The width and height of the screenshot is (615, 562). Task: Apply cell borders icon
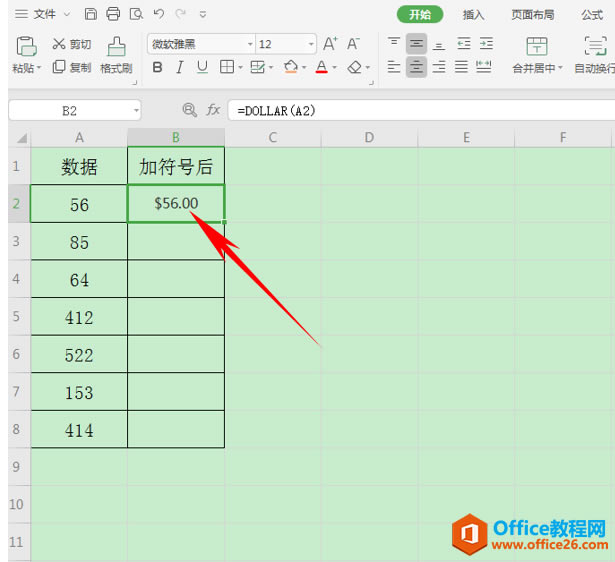(x=227, y=67)
